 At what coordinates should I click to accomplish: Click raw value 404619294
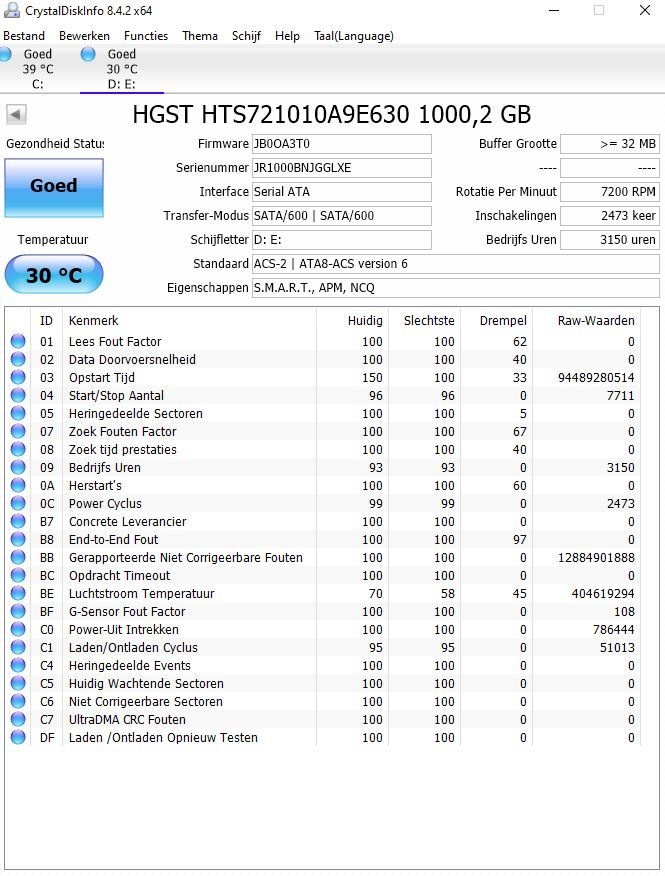click(x=602, y=593)
